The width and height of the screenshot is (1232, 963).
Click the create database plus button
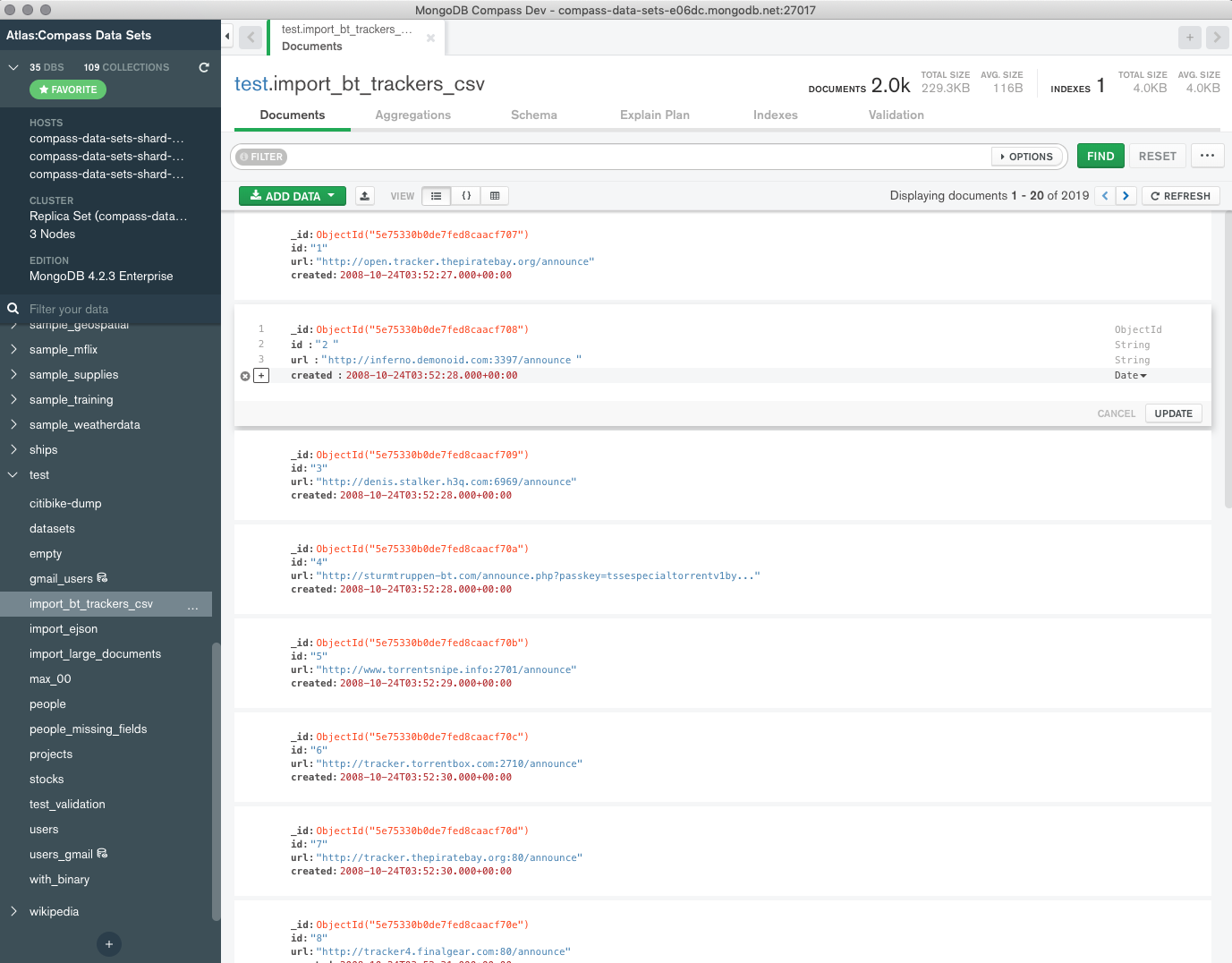[109, 944]
